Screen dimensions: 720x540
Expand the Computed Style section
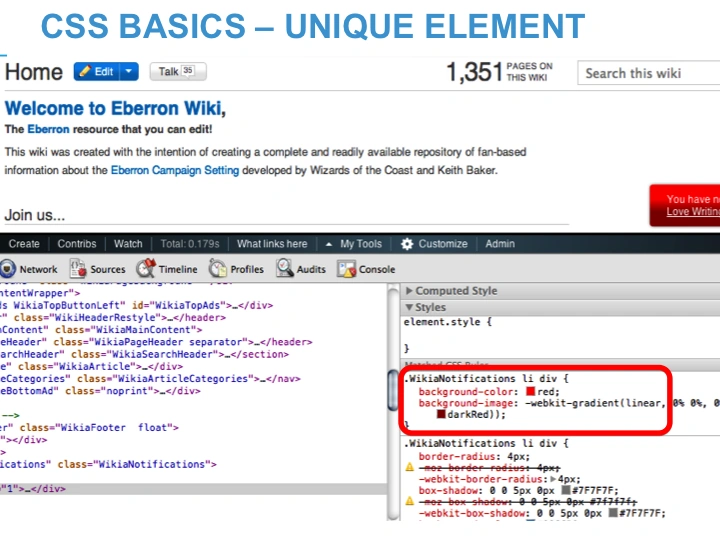pos(410,291)
